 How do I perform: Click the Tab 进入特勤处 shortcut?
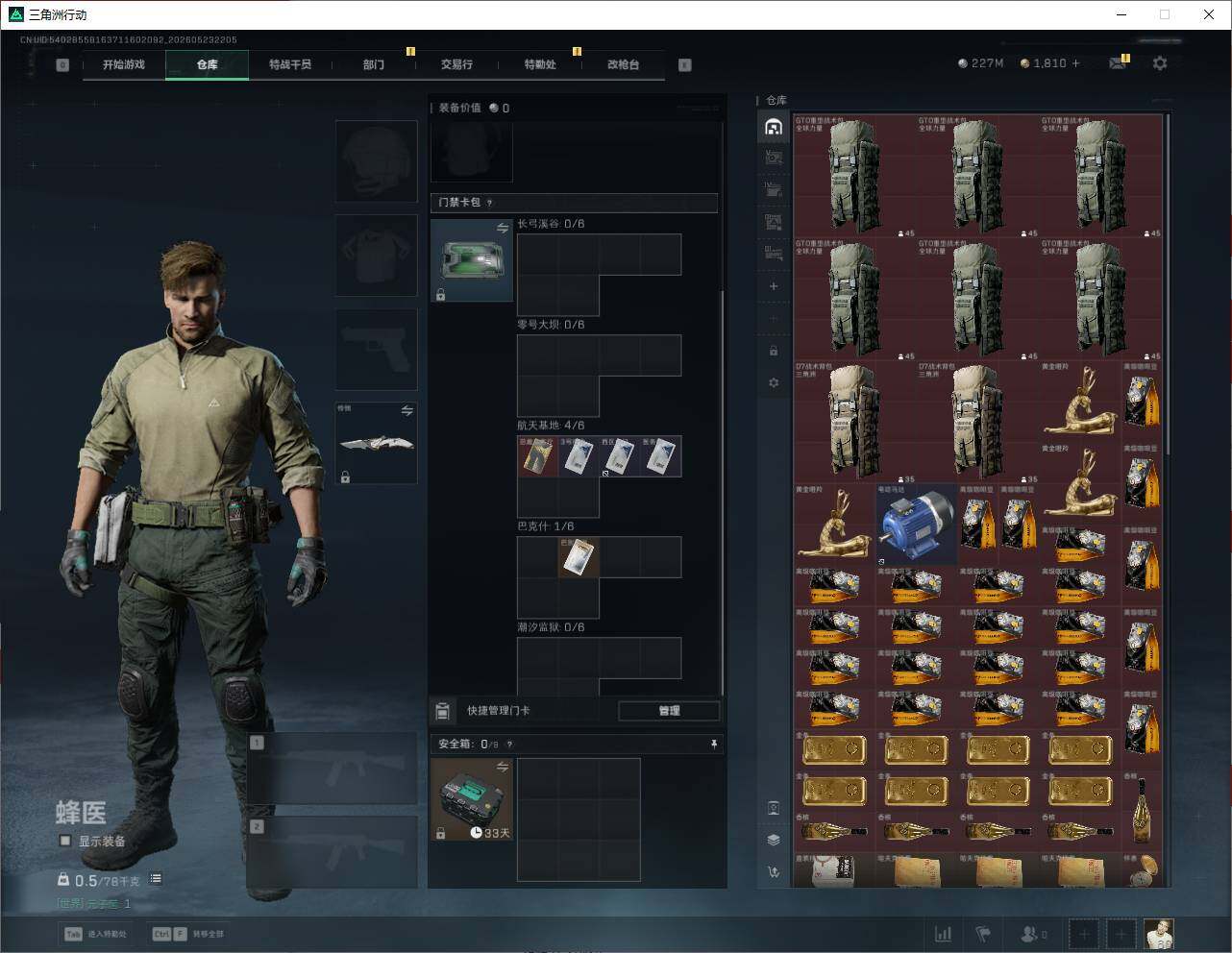click(x=95, y=934)
